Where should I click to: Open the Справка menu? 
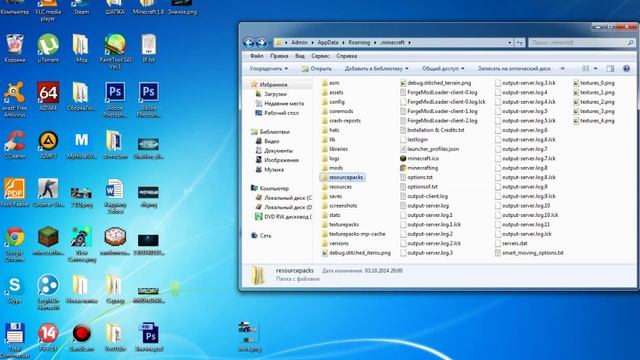pos(347,56)
